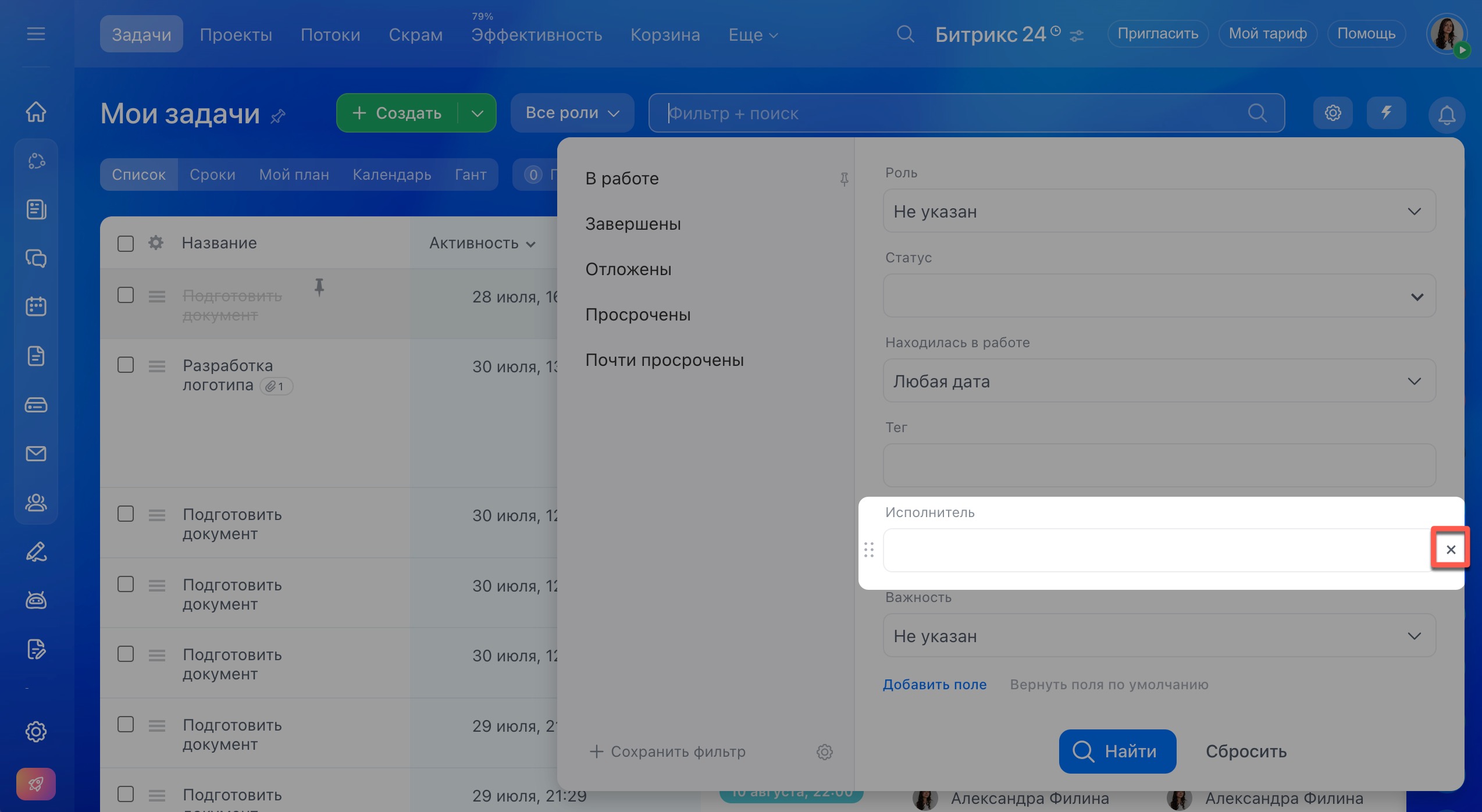
Task: Expand the Находилась в работе date dropdown
Action: [x=1159, y=381]
